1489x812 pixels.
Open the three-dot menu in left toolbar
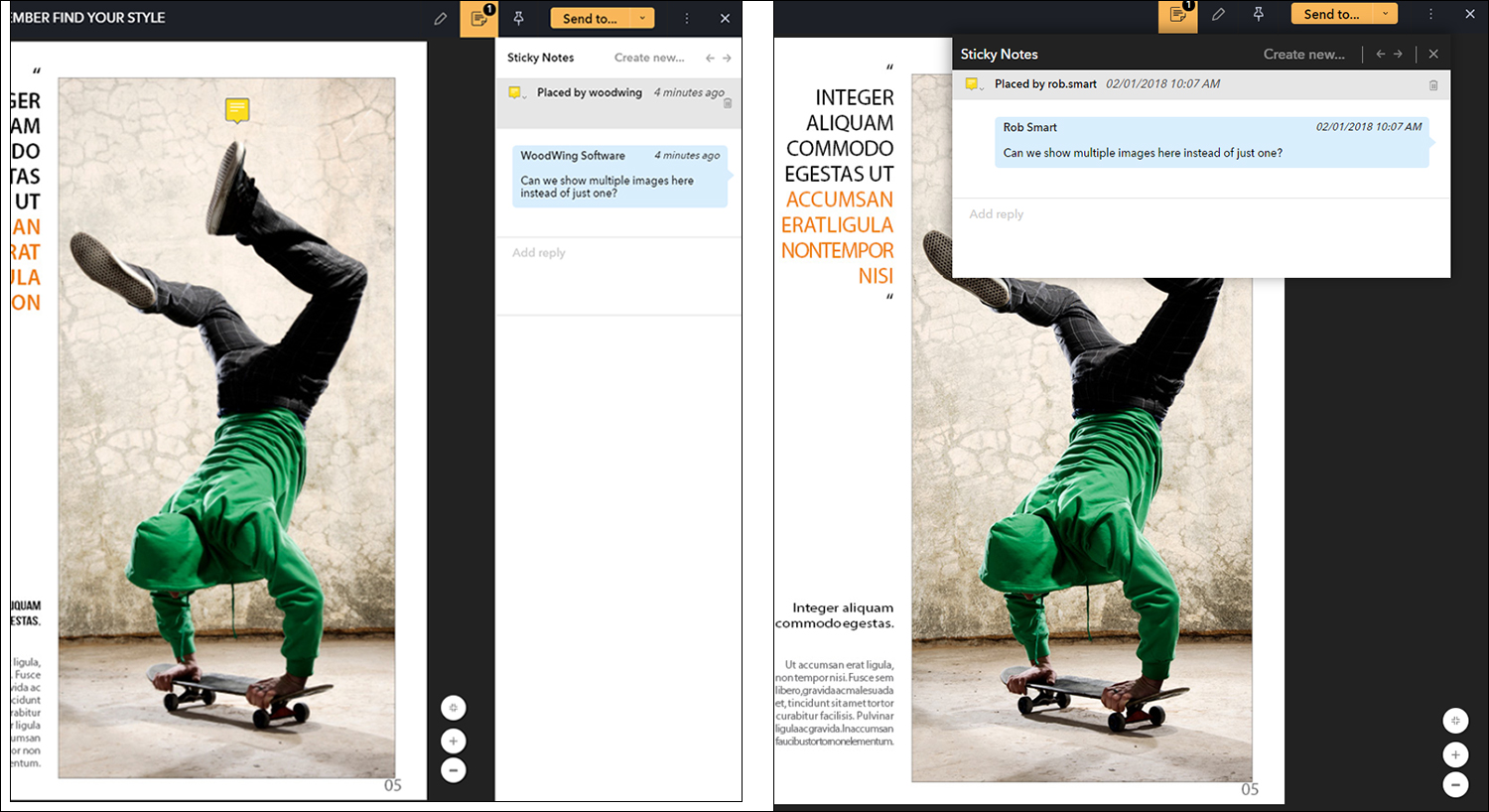click(x=686, y=19)
